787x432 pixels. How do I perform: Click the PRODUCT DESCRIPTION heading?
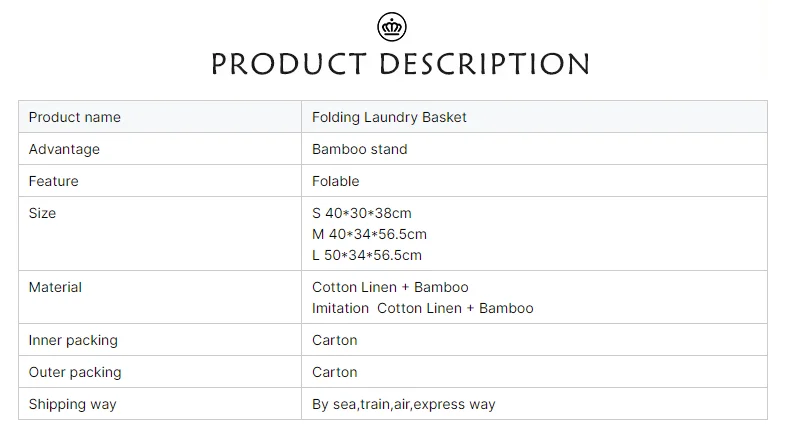[400, 64]
